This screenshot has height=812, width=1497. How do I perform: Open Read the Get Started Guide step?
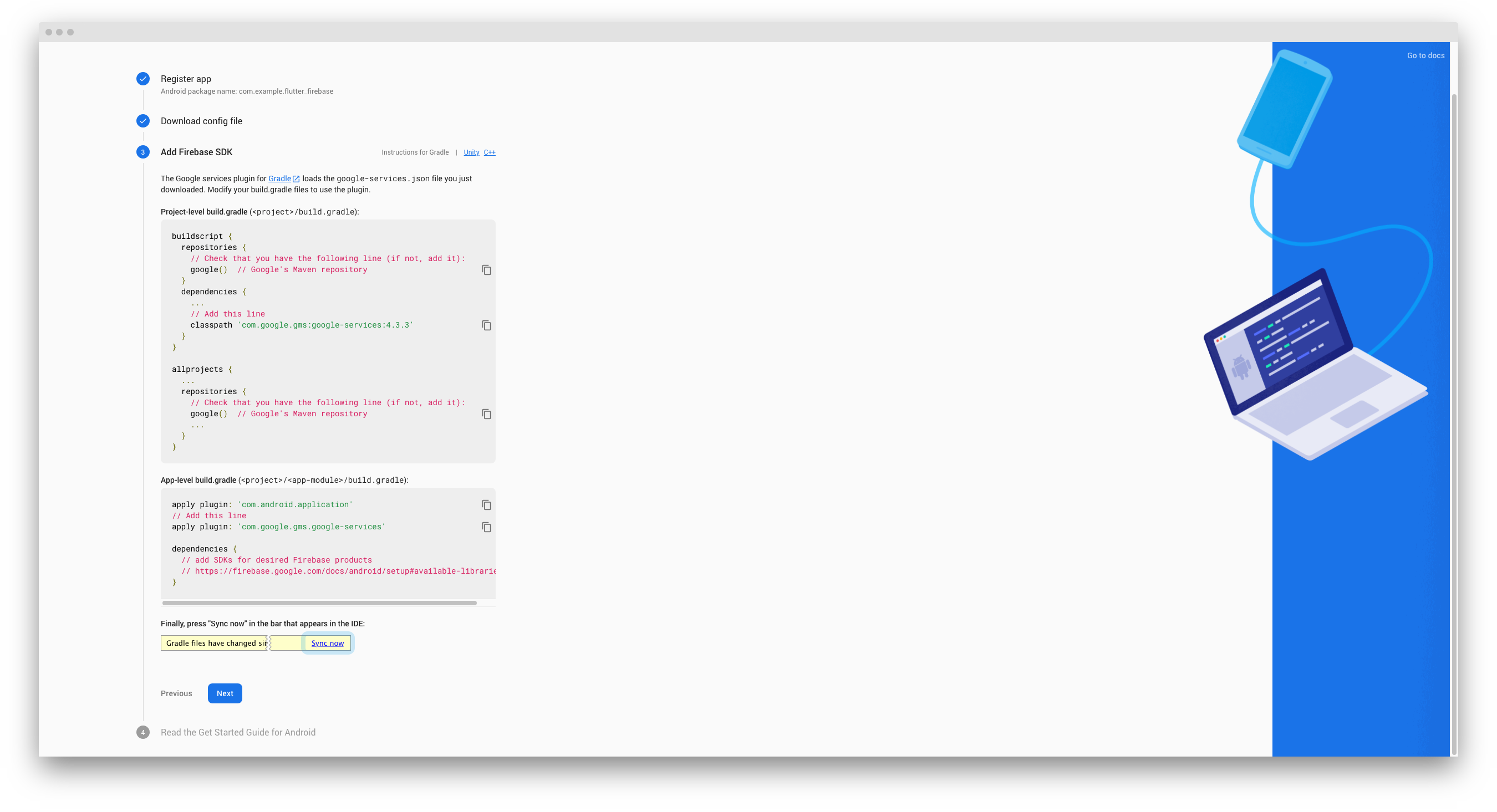[x=238, y=732]
